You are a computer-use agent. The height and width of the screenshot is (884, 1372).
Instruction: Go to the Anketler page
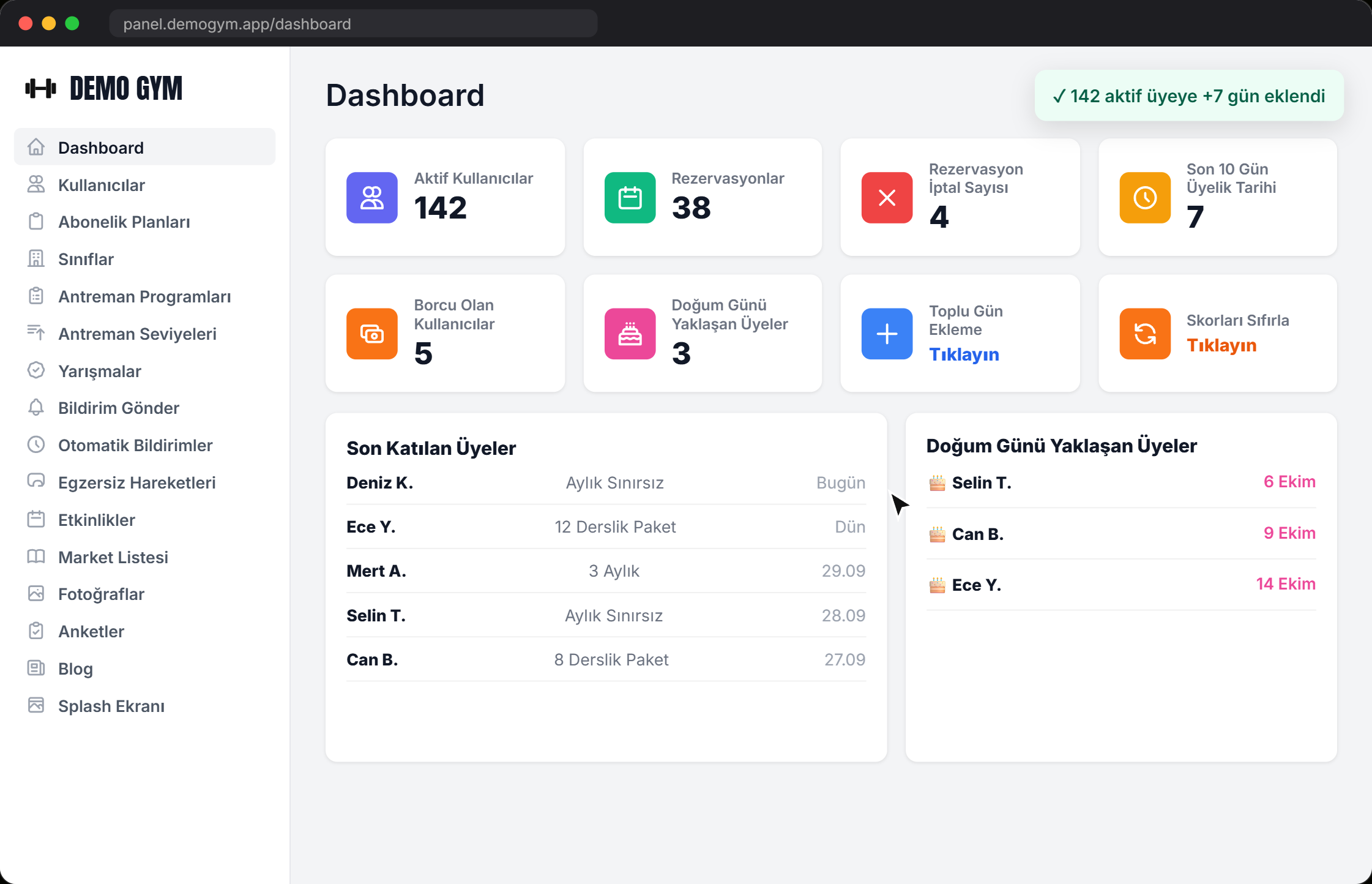pos(144,631)
